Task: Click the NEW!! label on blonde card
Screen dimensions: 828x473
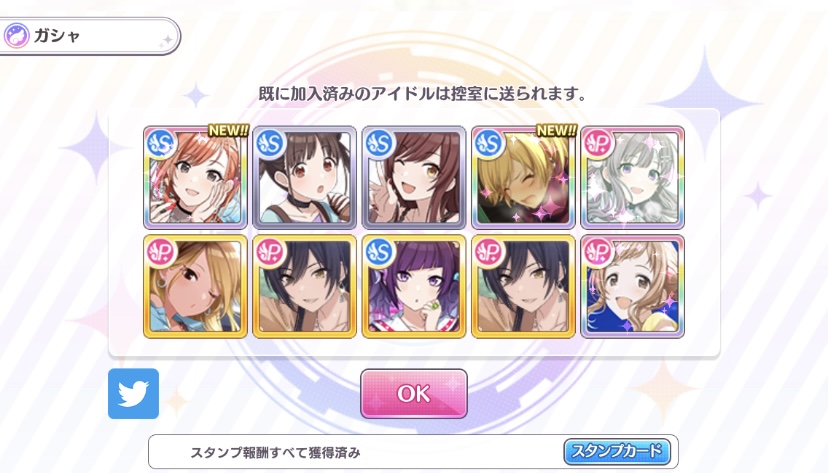Action: coord(556,130)
